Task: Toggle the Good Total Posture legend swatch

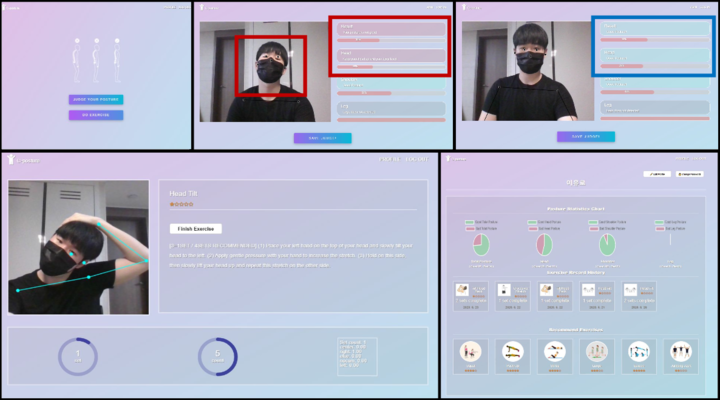Action: click(x=469, y=222)
